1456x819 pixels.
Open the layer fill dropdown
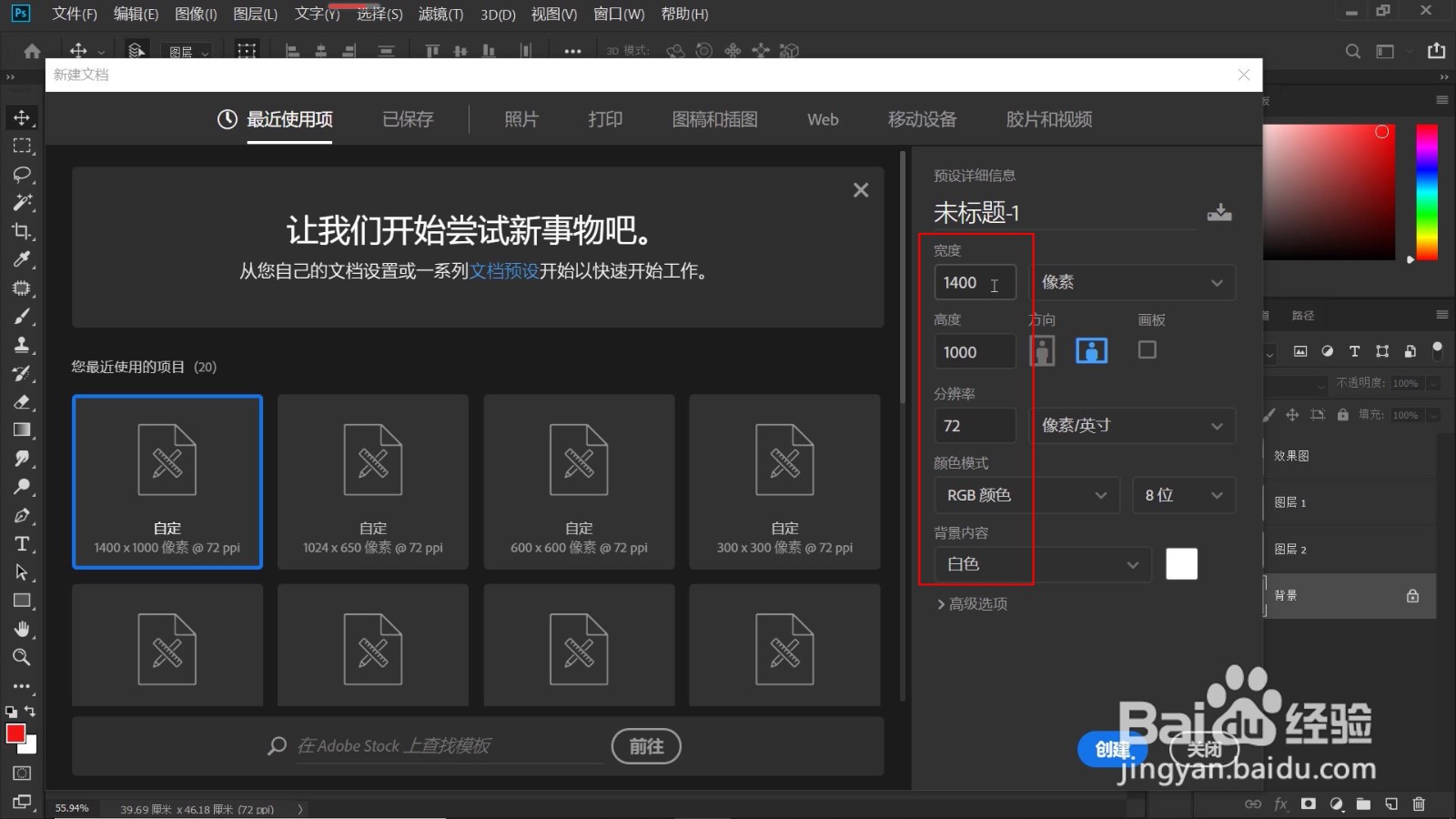point(1433,415)
